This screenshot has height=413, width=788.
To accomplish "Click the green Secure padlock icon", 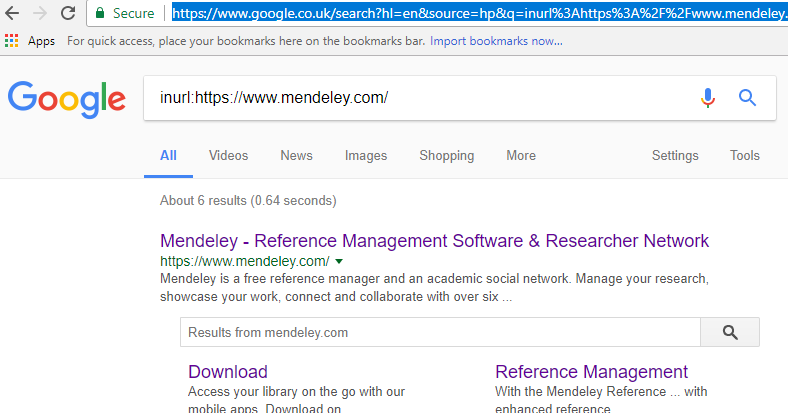I will coord(100,13).
